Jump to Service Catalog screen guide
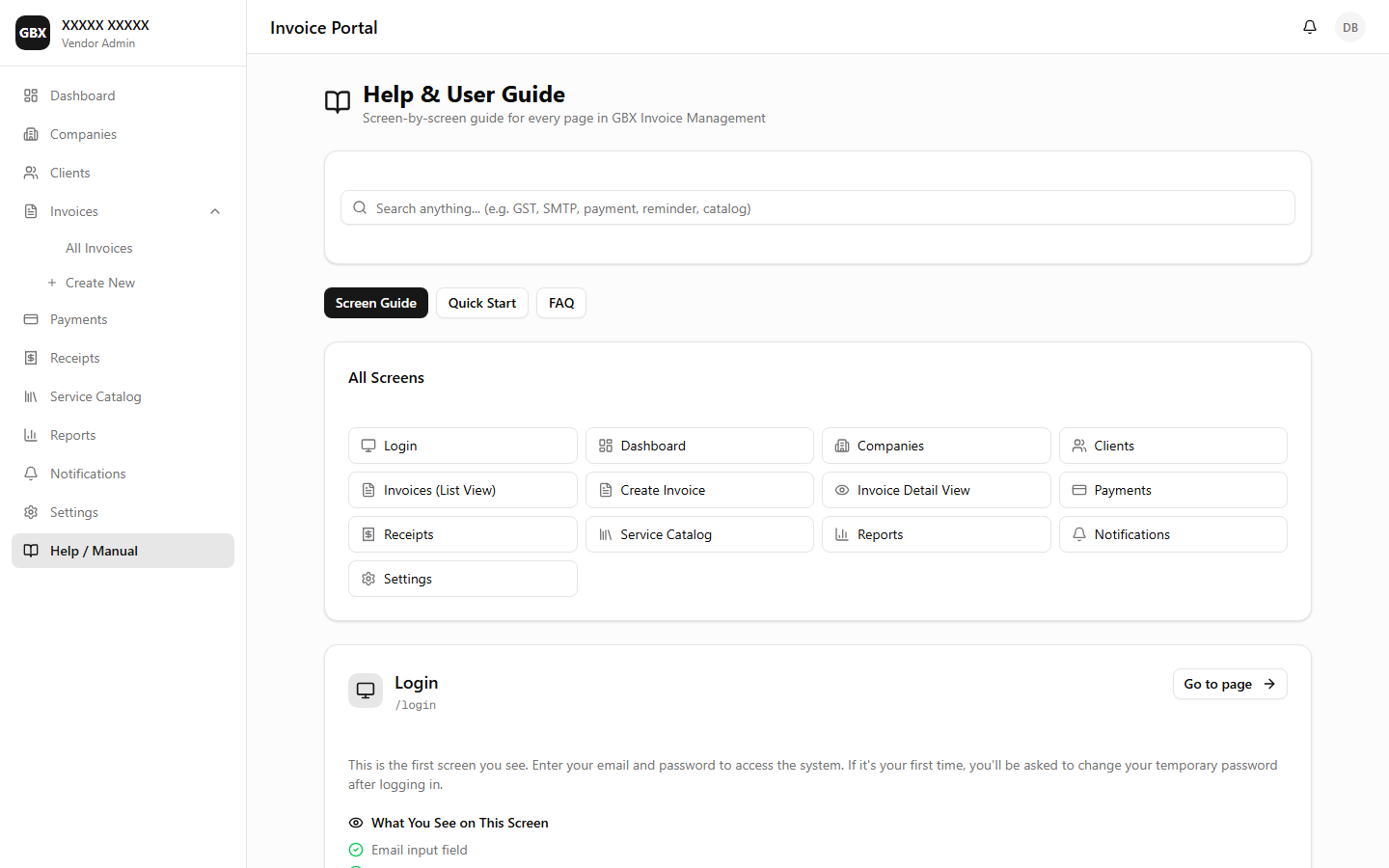Screen dimensions: 1389x868 [x=699, y=534]
